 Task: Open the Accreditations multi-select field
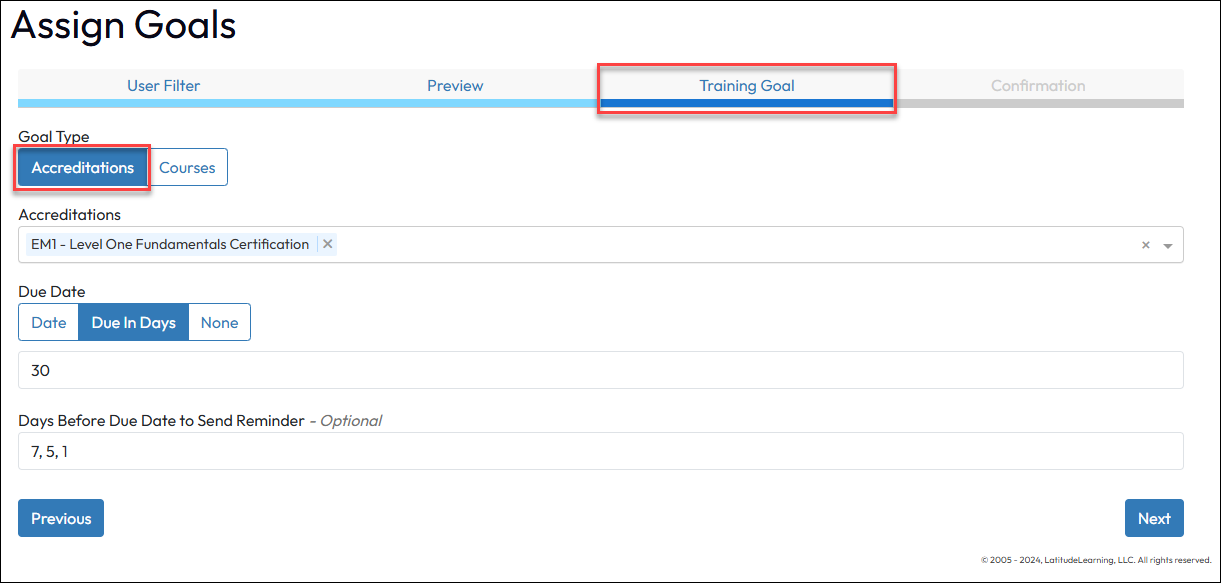pyautogui.click(x=700, y=245)
